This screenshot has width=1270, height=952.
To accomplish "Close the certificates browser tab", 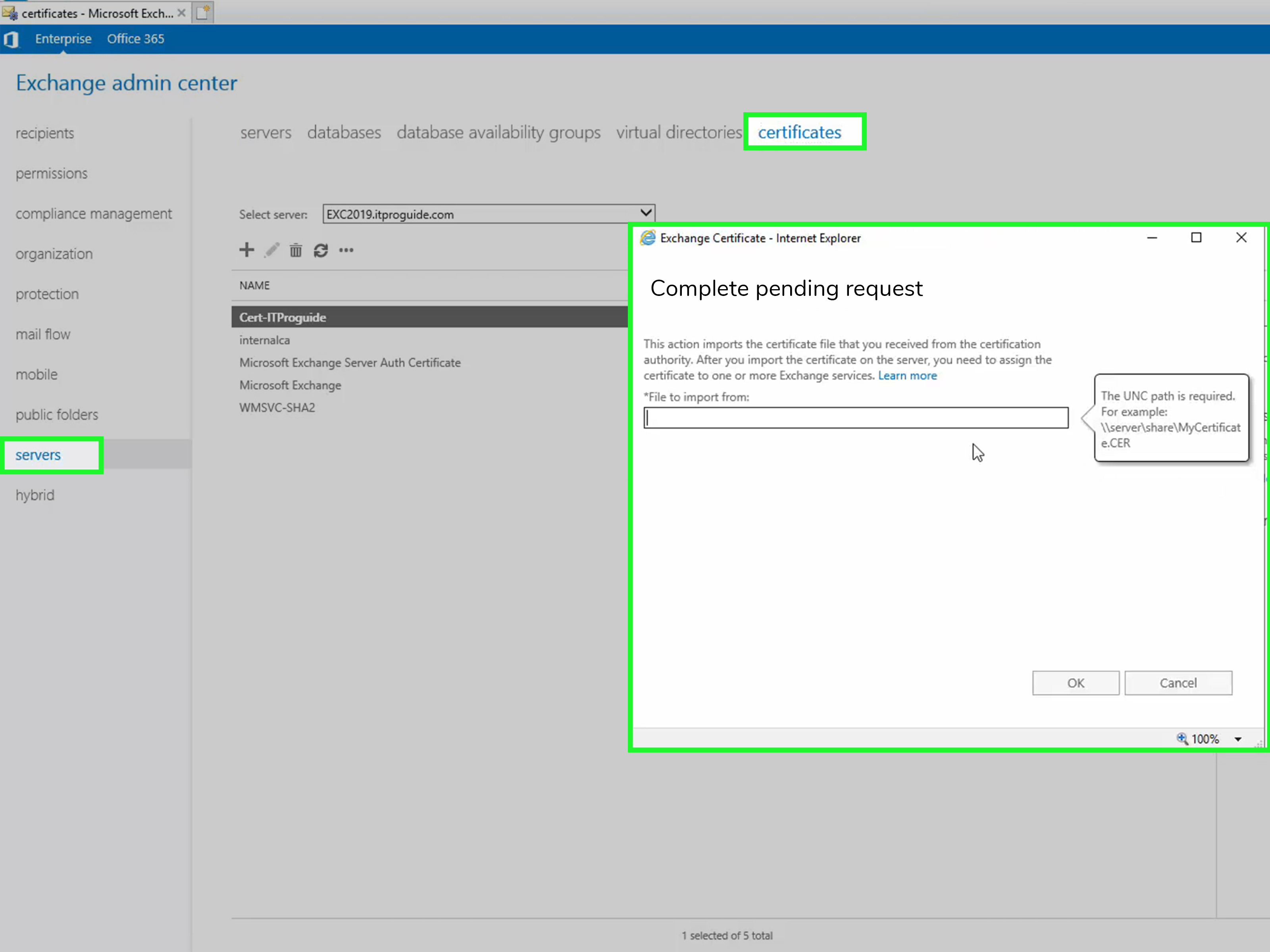I will pyautogui.click(x=181, y=13).
